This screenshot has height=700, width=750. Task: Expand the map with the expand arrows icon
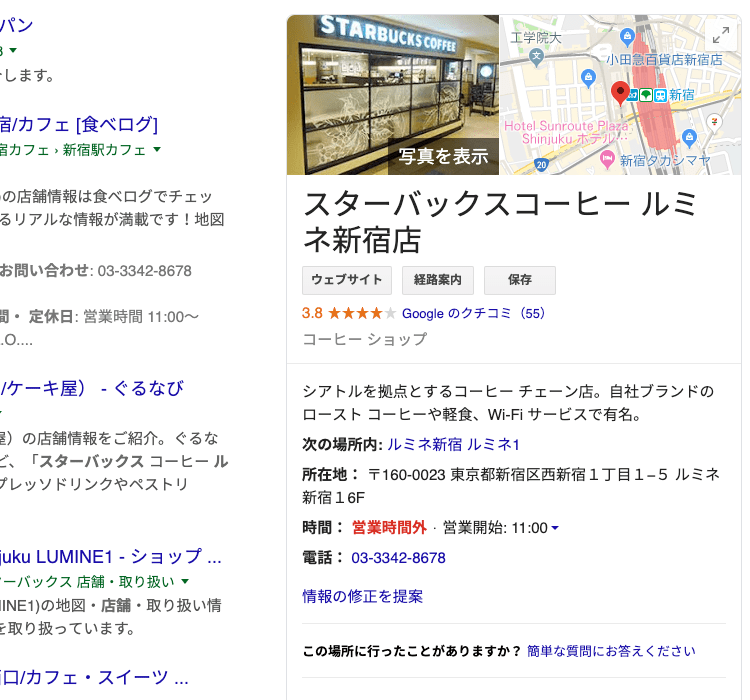click(721, 35)
